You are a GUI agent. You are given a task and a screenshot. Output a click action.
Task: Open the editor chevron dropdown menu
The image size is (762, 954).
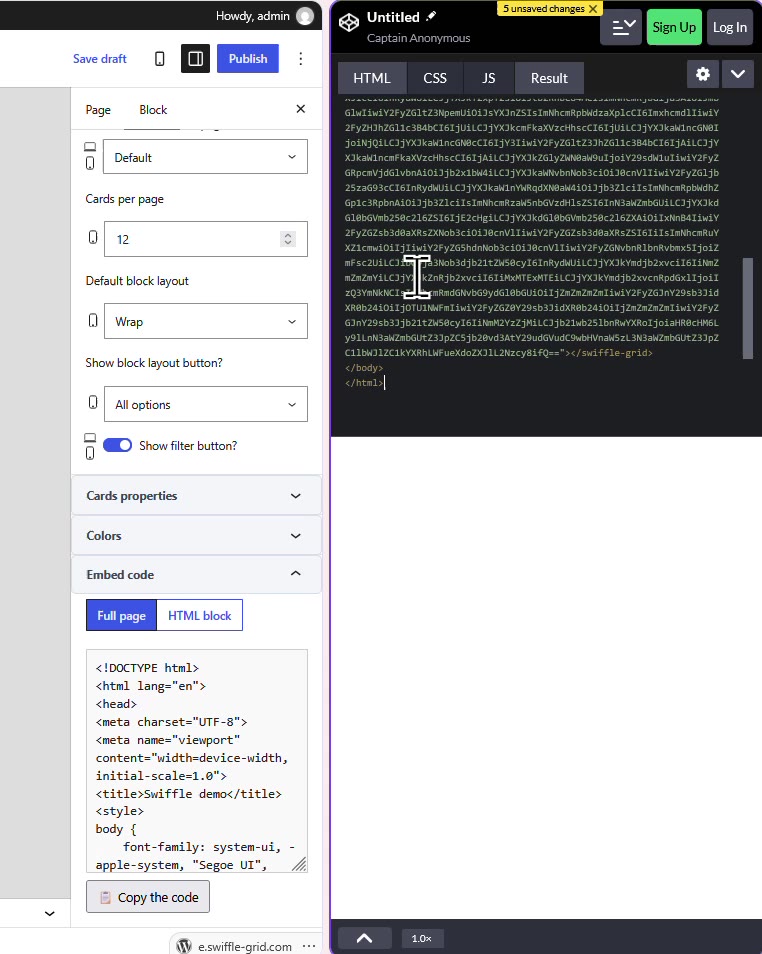pyautogui.click(x=738, y=74)
